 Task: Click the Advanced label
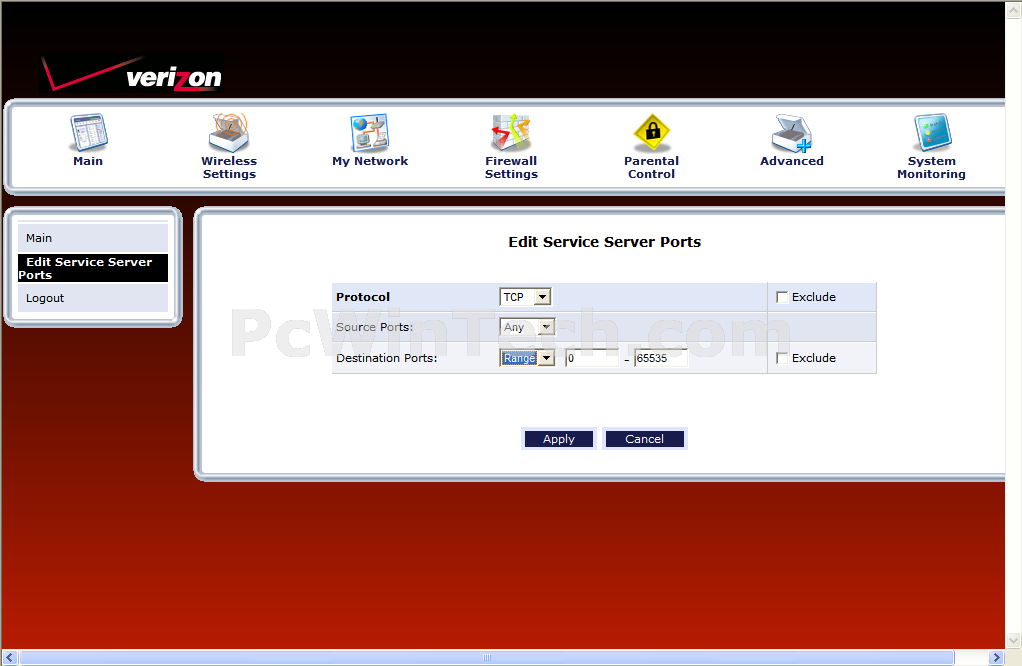791,161
